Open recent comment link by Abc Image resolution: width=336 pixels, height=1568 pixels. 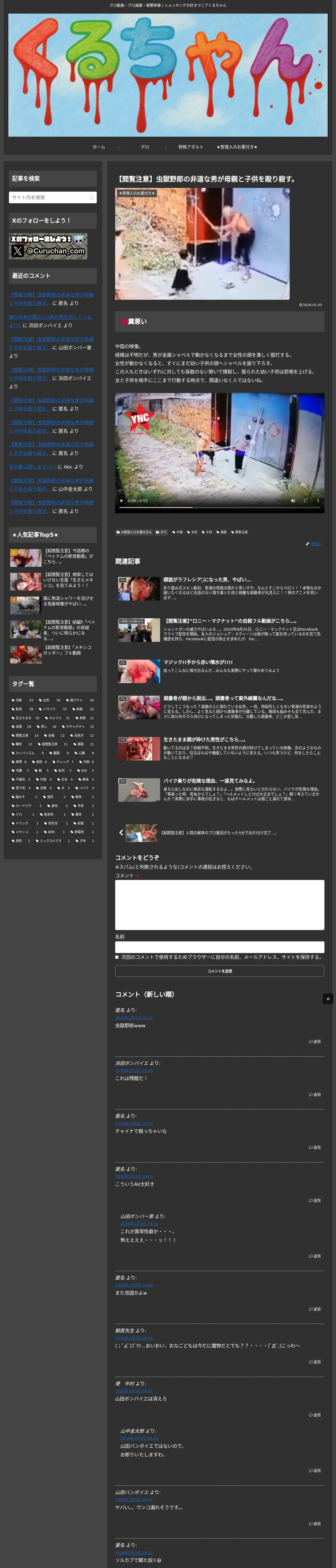coord(32,467)
